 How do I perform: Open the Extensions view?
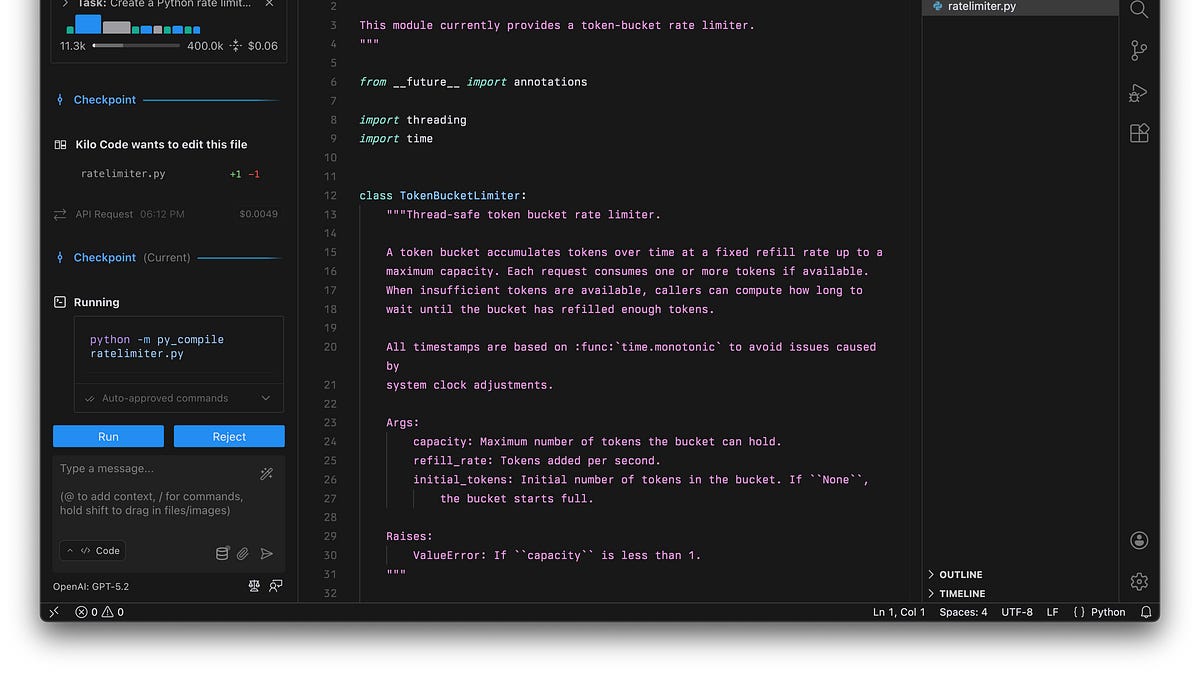pyautogui.click(x=1138, y=132)
